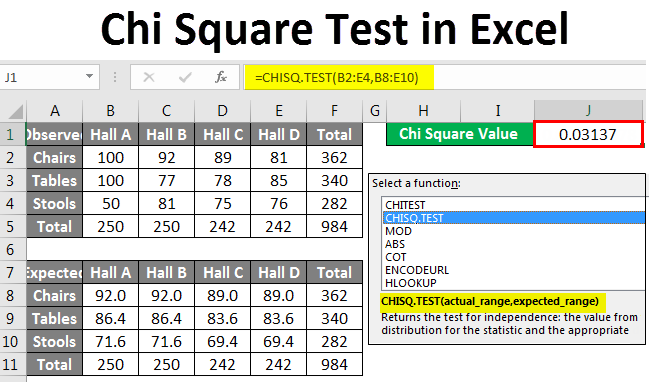Click observed Tables Hall D value 85
The height and width of the screenshot is (382, 649).
coord(279,180)
